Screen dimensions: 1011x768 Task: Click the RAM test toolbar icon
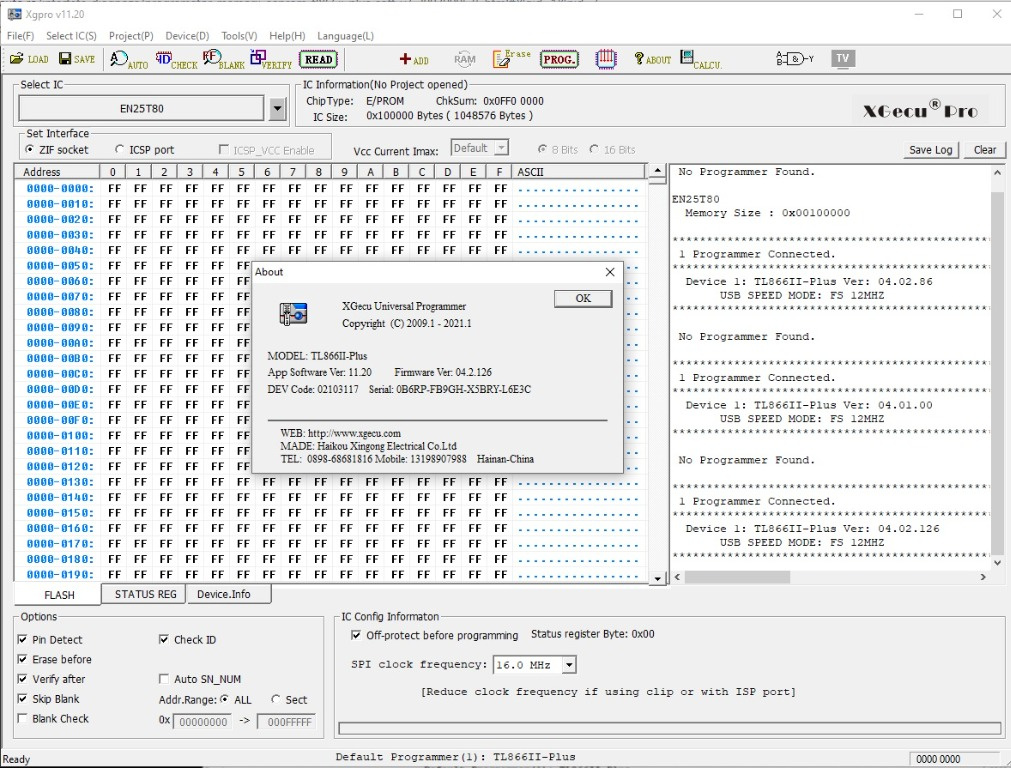[x=464, y=60]
